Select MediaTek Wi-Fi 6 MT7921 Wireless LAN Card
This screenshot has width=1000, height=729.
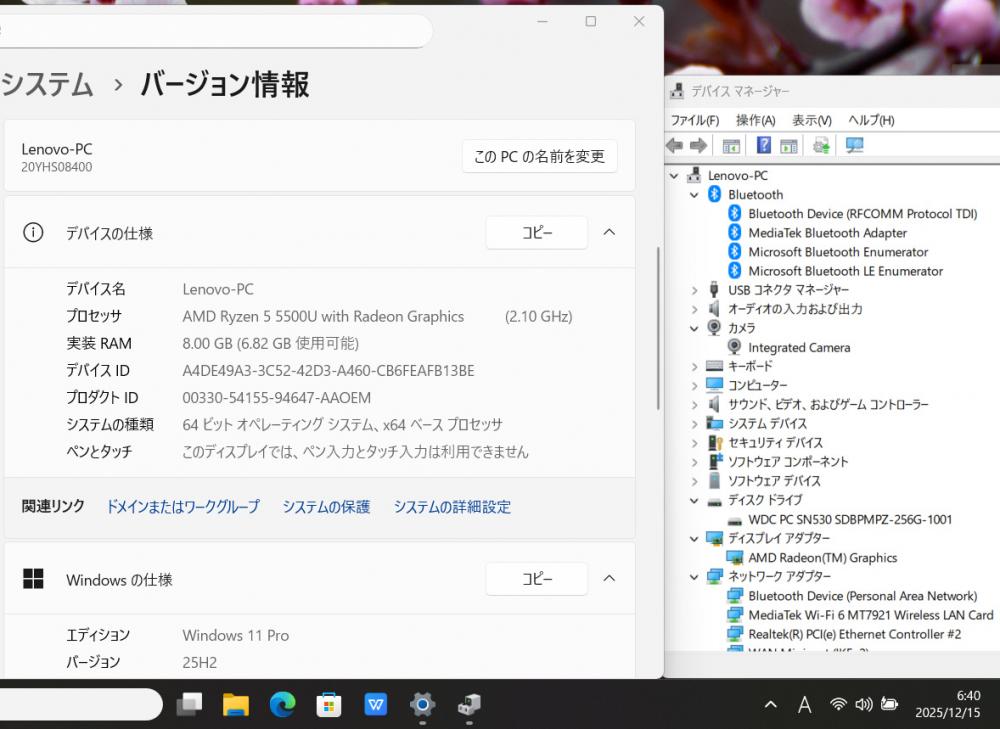(x=870, y=615)
